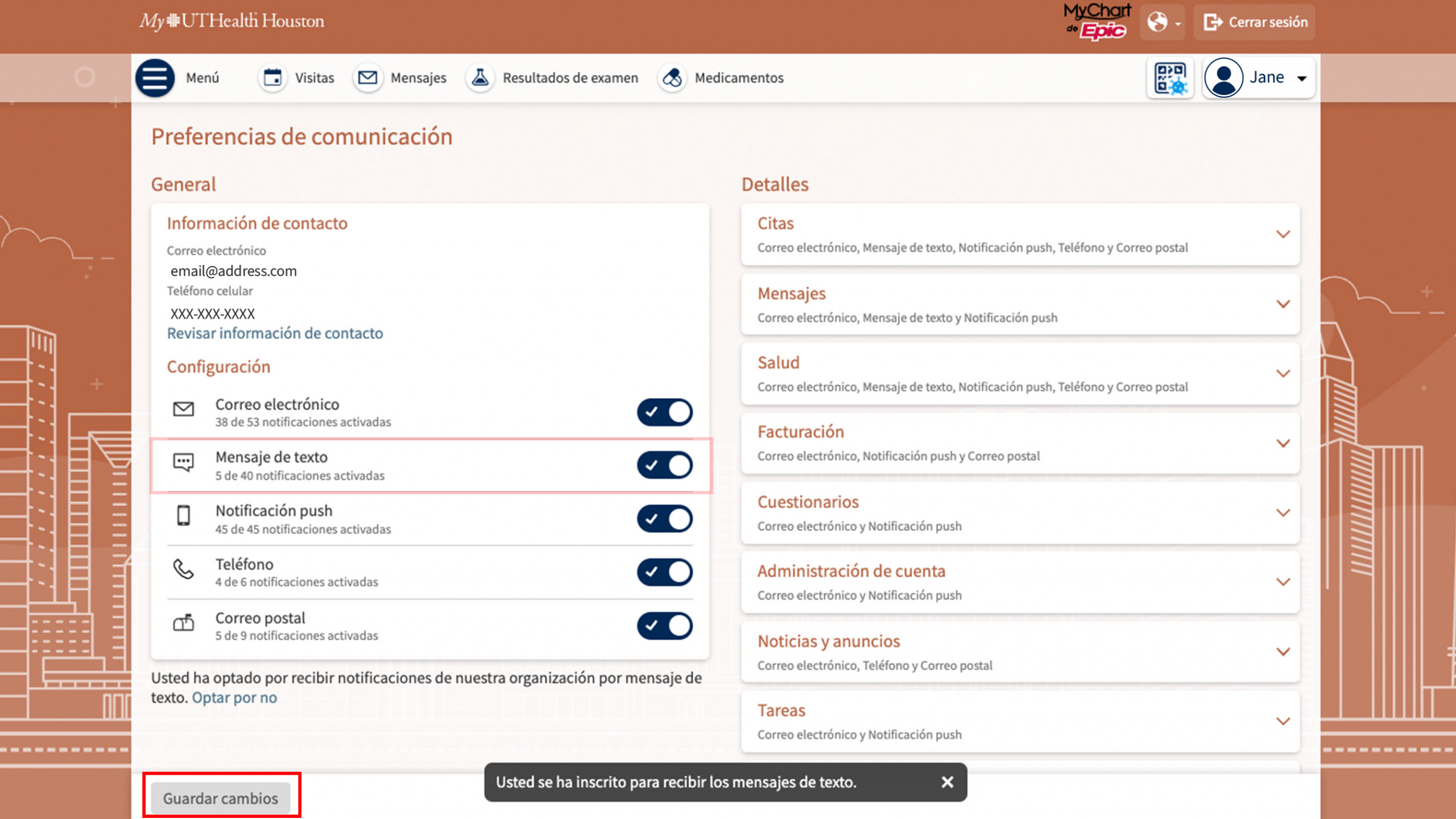Screen dimensions: 1456x819
Task: Disable Correo electrónico notifications toggle
Action: tap(664, 412)
